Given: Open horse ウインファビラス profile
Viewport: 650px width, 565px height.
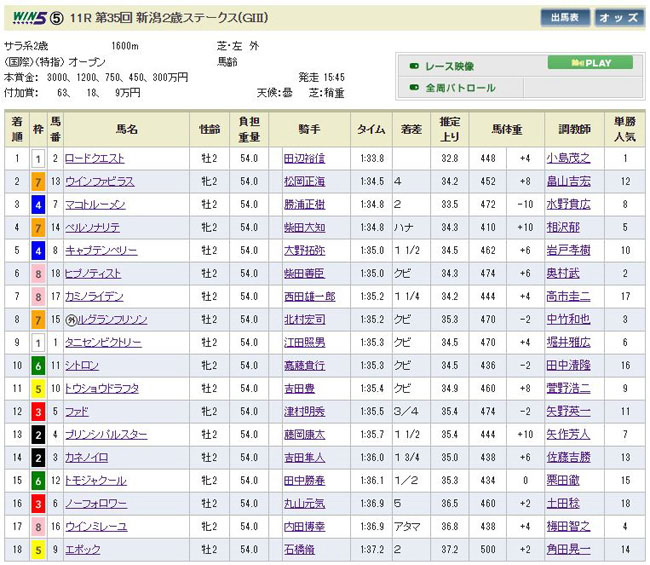Looking at the screenshot, I should pos(99,181).
